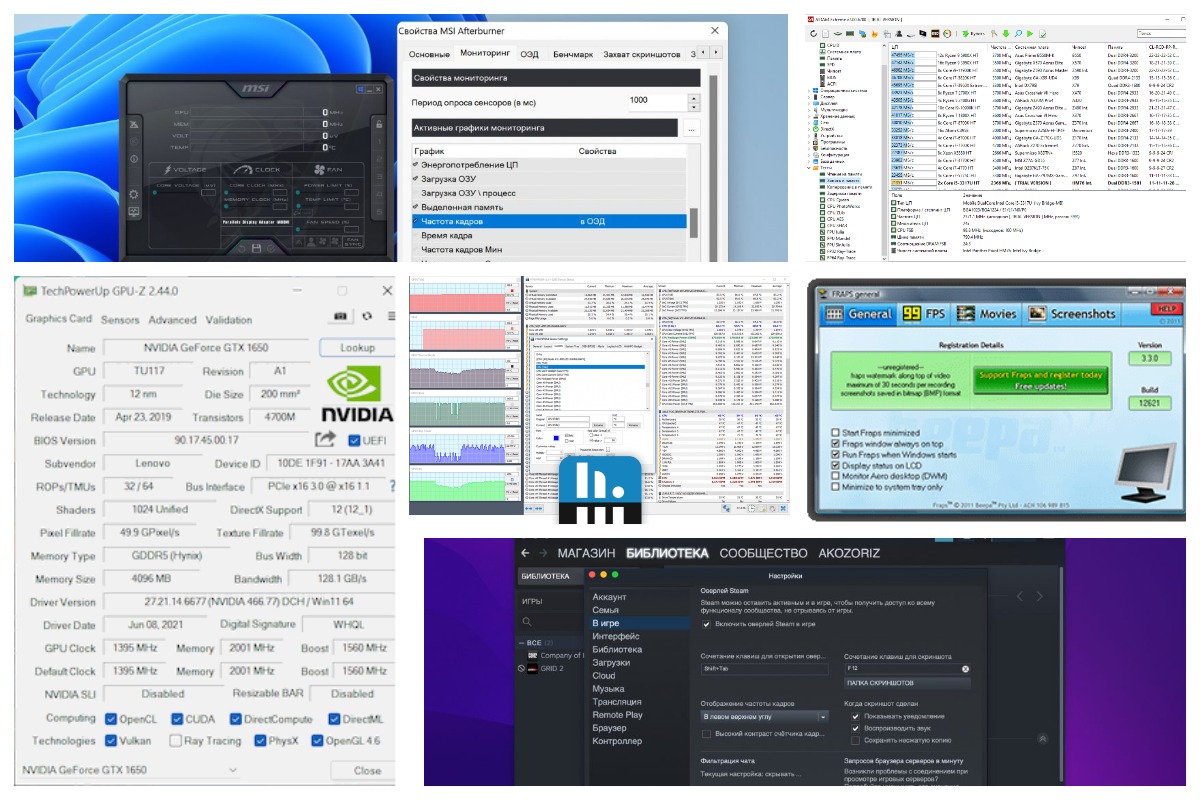1200x800 pixels.
Task: Click ПАПКА СКРИНШОТОВ button in Steam
Action: click(x=909, y=682)
